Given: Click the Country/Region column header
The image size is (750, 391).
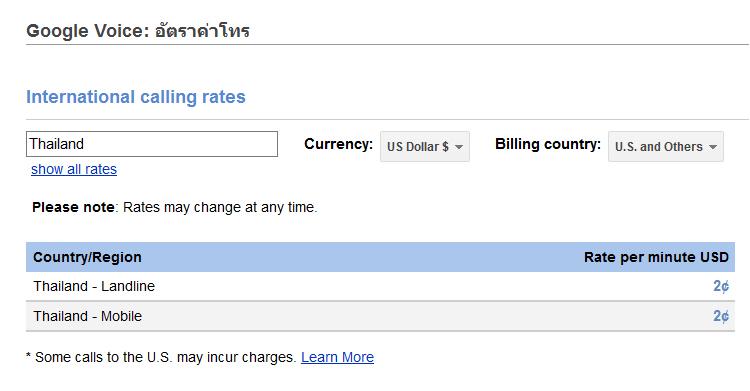Looking at the screenshot, I should coord(87,257).
